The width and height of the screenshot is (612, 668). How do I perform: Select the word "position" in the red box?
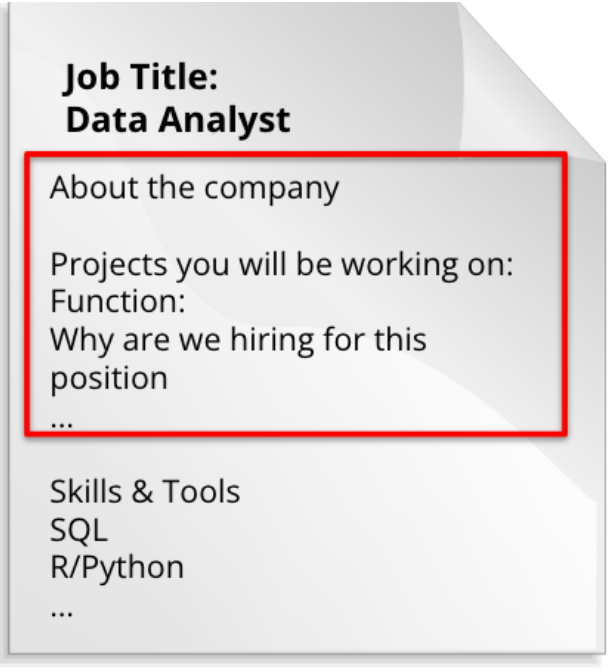(109, 379)
